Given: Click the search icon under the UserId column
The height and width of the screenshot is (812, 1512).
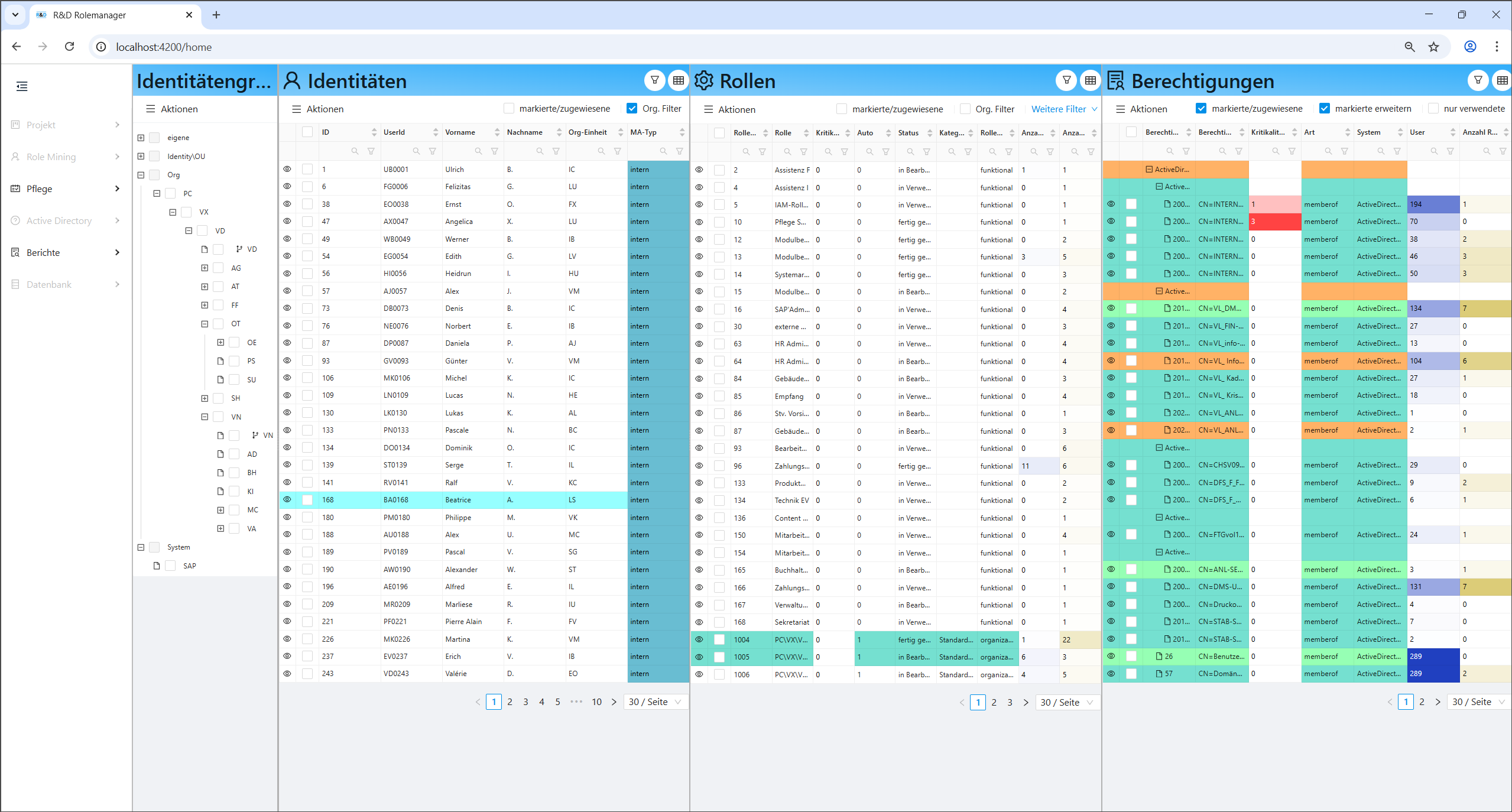Looking at the screenshot, I should [x=416, y=151].
